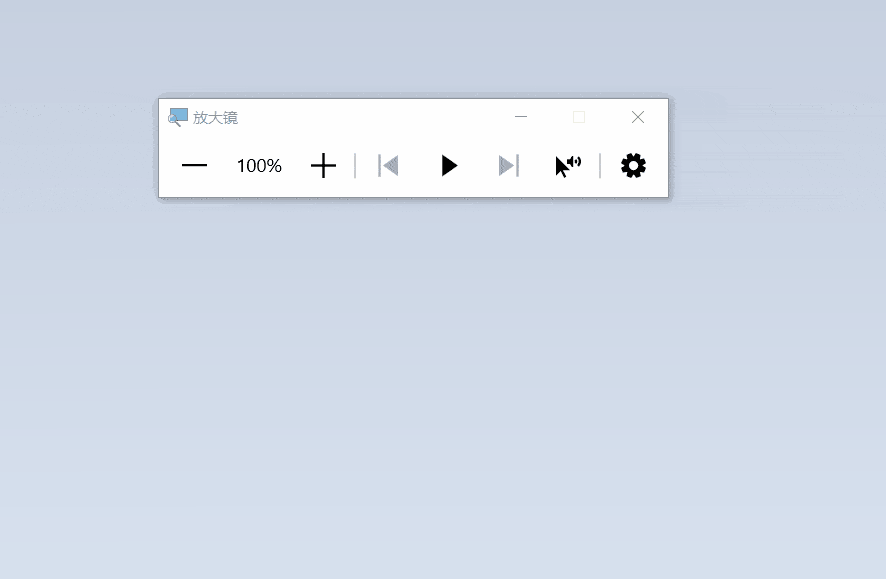Image resolution: width=886 pixels, height=579 pixels.
Task: Click the 放大镜 window title text
Action: pyautogui.click(x=215, y=117)
